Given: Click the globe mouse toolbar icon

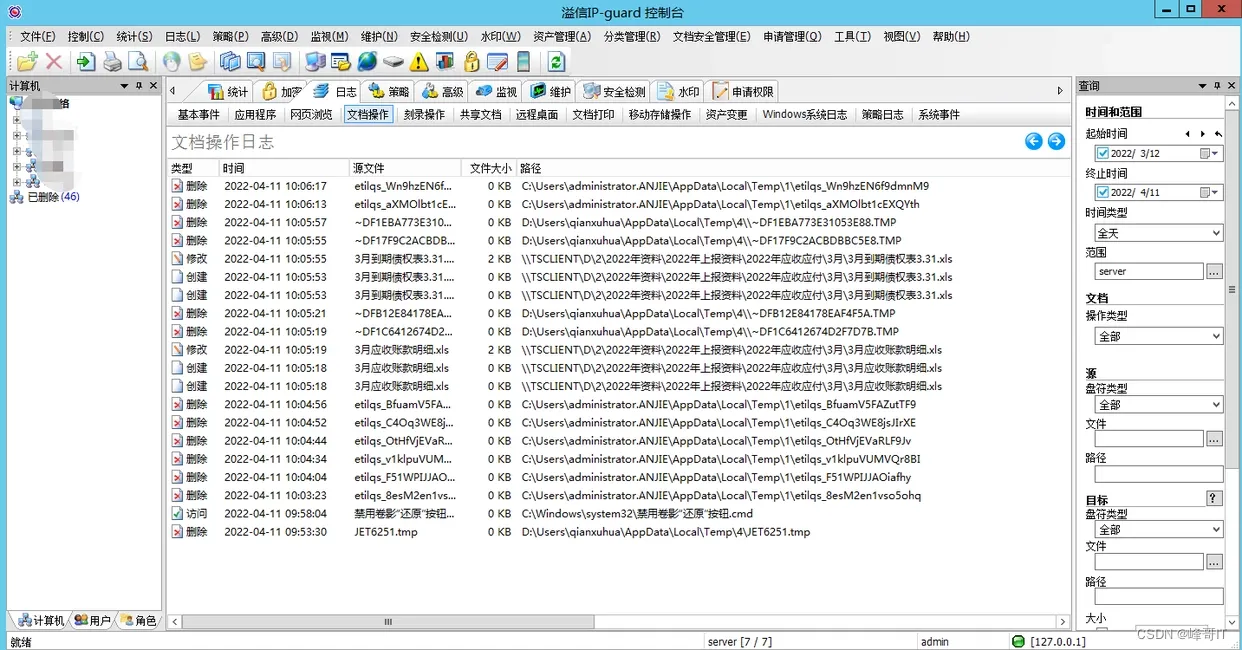Looking at the screenshot, I should pyautogui.click(x=172, y=61).
